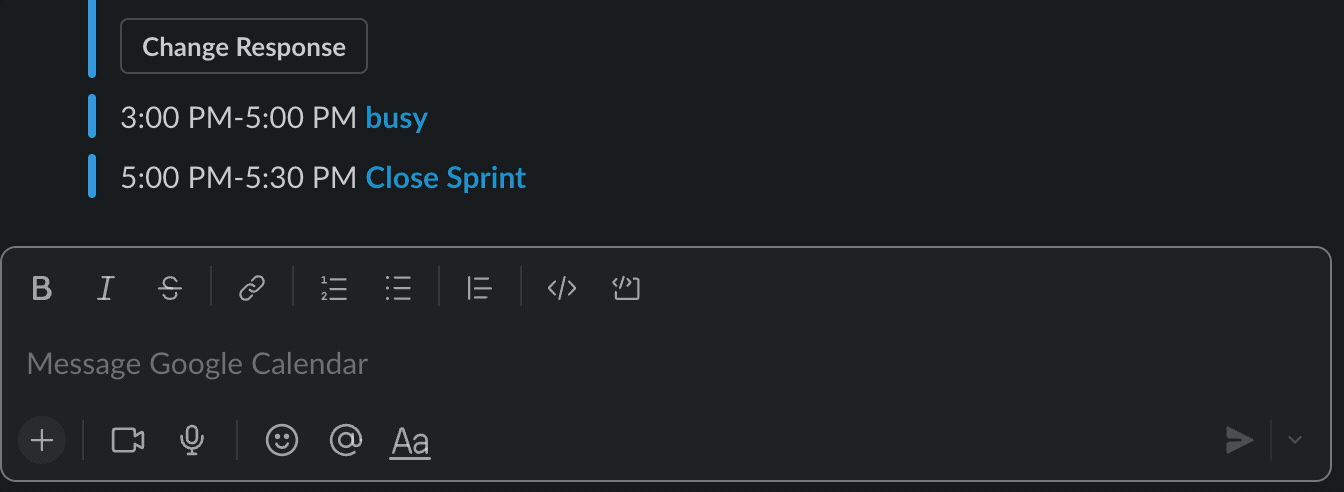The width and height of the screenshot is (1344, 492).
Task: Toggle italic text formatting
Action: tap(105, 289)
